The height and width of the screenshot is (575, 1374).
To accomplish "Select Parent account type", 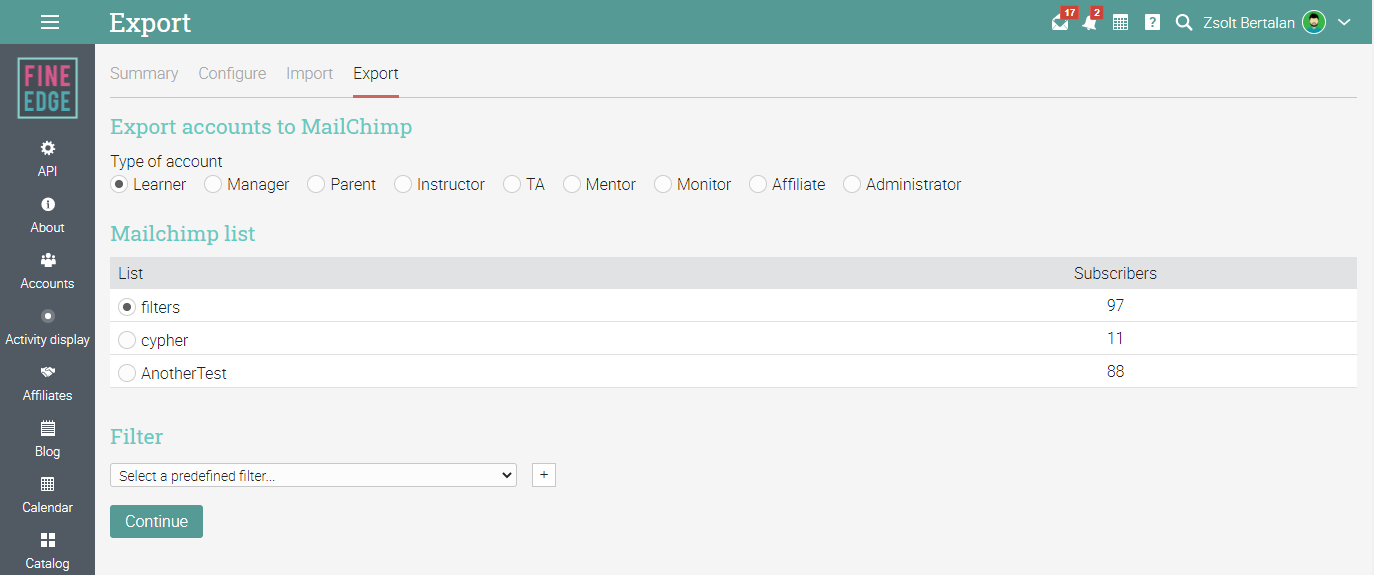I will [x=316, y=184].
